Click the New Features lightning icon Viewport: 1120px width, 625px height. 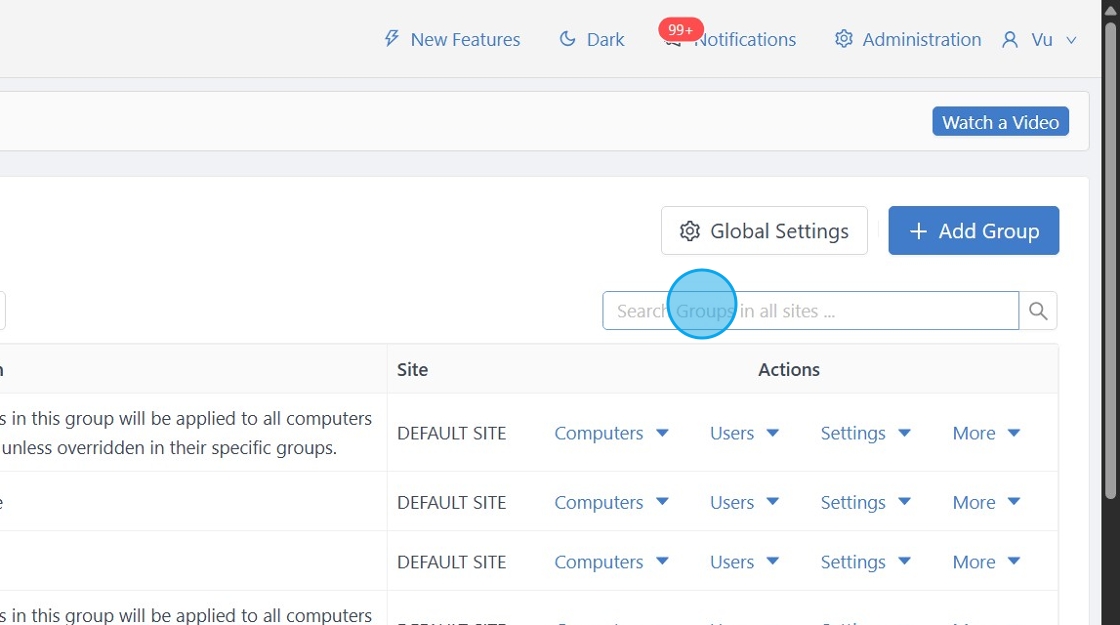(x=391, y=38)
